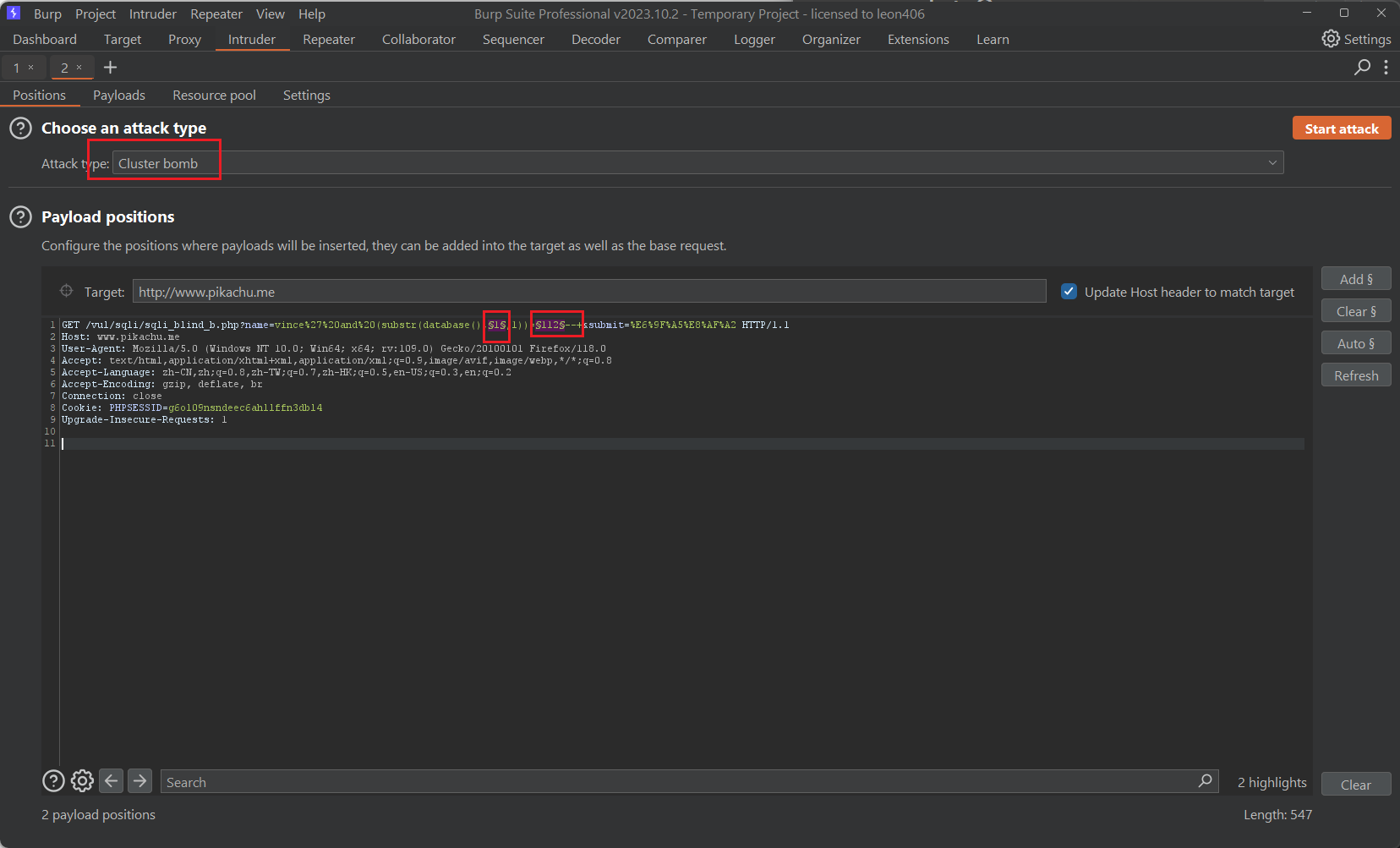Image resolution: width=1400 pixels, height=848 pixels.
Task: Click the Accept-Encoding header line
Action: (x=161, y=384)
